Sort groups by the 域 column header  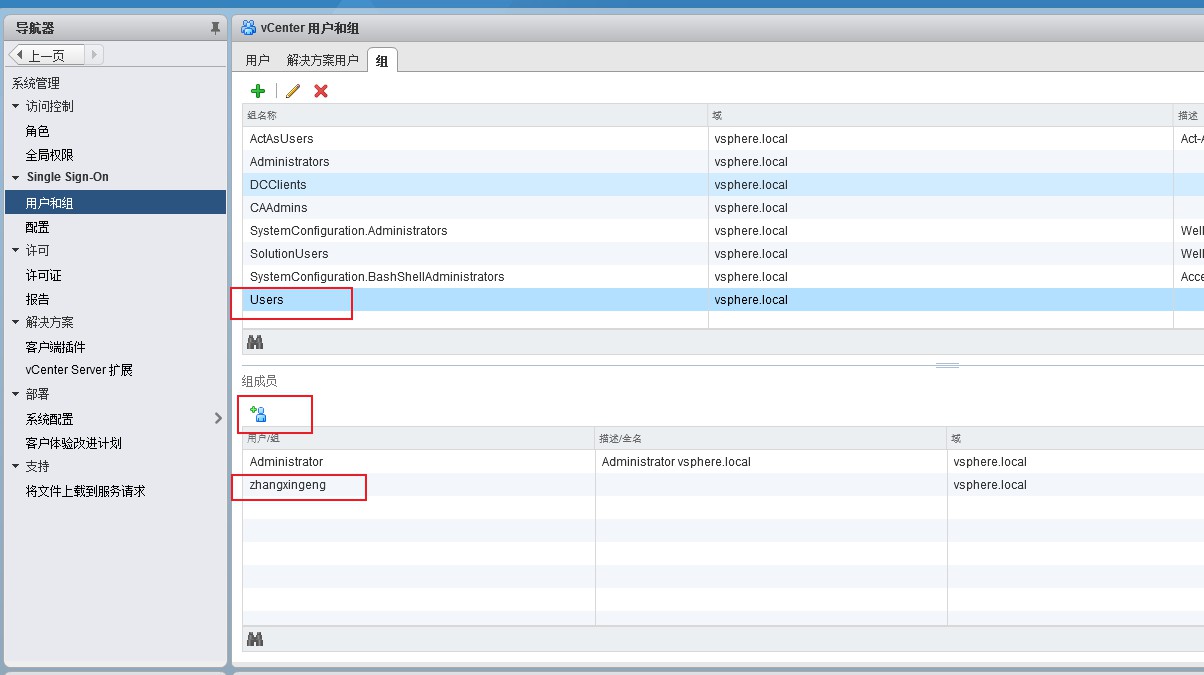941,115
